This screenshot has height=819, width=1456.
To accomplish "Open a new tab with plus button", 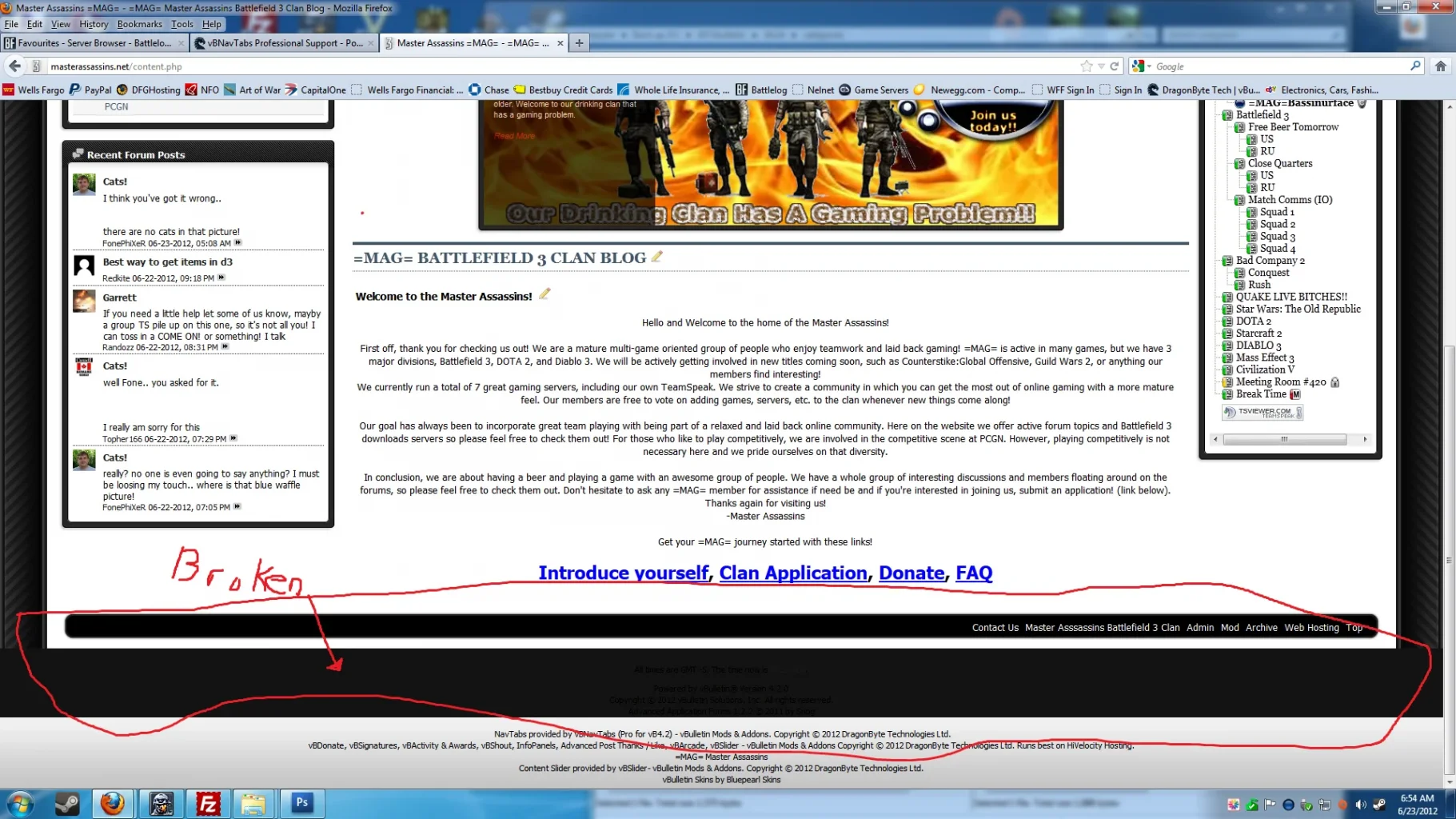I will 579,43.
